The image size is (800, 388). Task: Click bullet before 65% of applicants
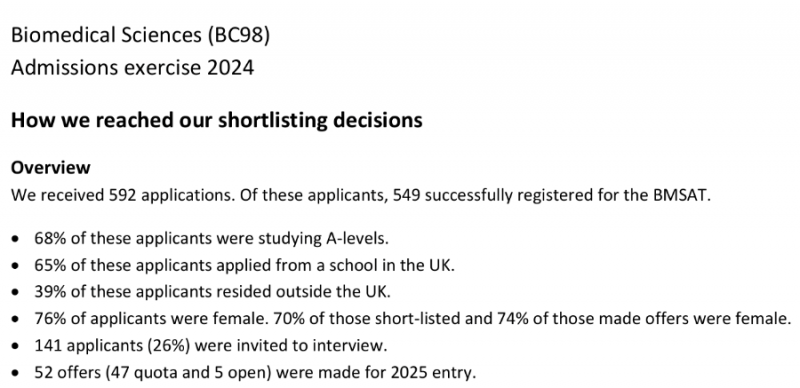pyautogui.click(x=18, y=266)
